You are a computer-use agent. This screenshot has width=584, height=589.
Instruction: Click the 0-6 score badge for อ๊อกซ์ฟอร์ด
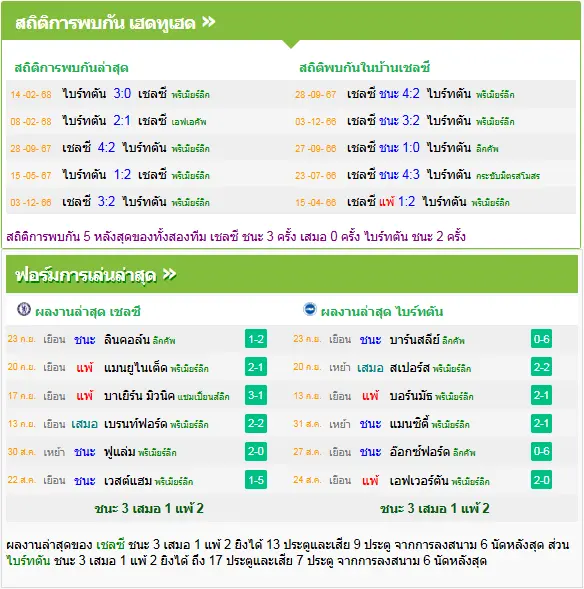pyautogui.click(x=541, y=451)
